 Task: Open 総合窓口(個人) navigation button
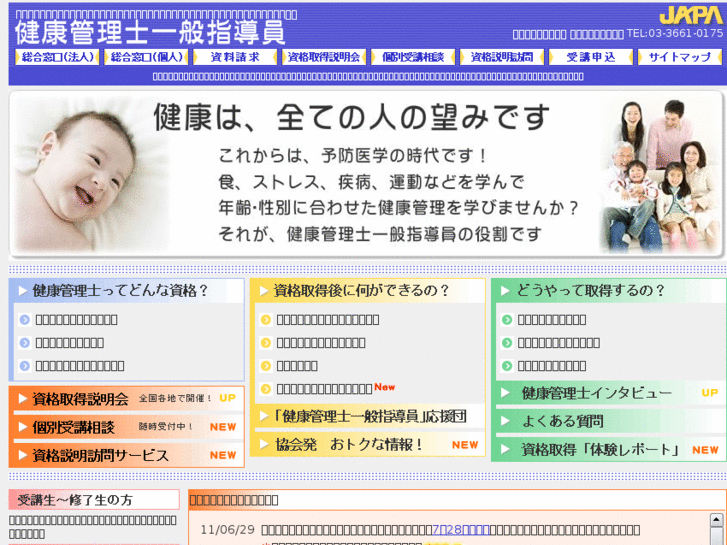146,57
